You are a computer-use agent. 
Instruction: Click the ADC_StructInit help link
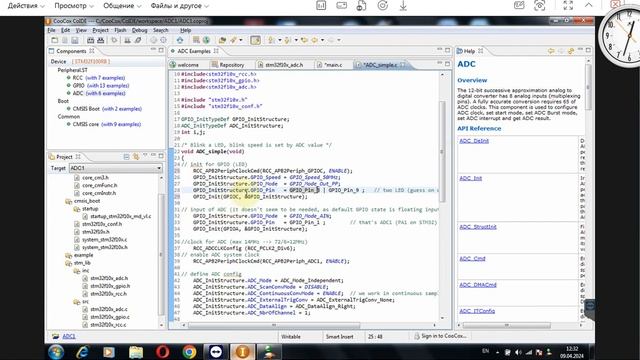pos(478,227)
